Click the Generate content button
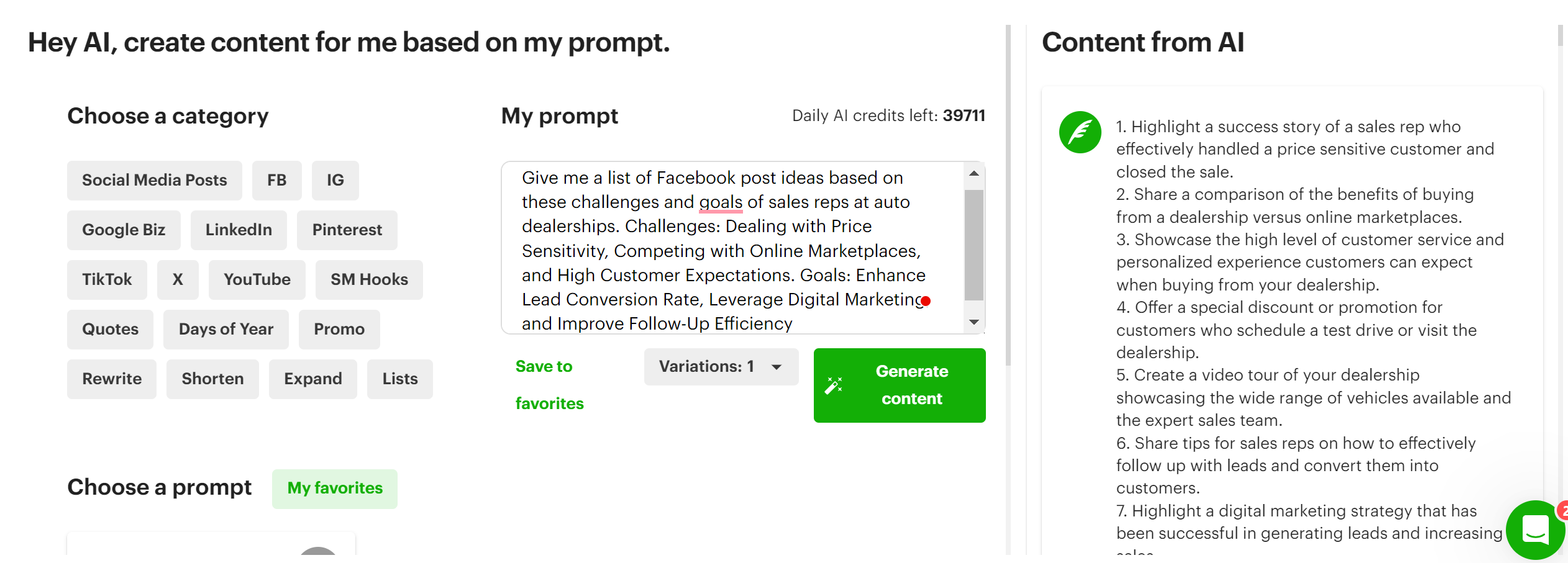Viewport: 1568px width, 563px height. (899, 385)
